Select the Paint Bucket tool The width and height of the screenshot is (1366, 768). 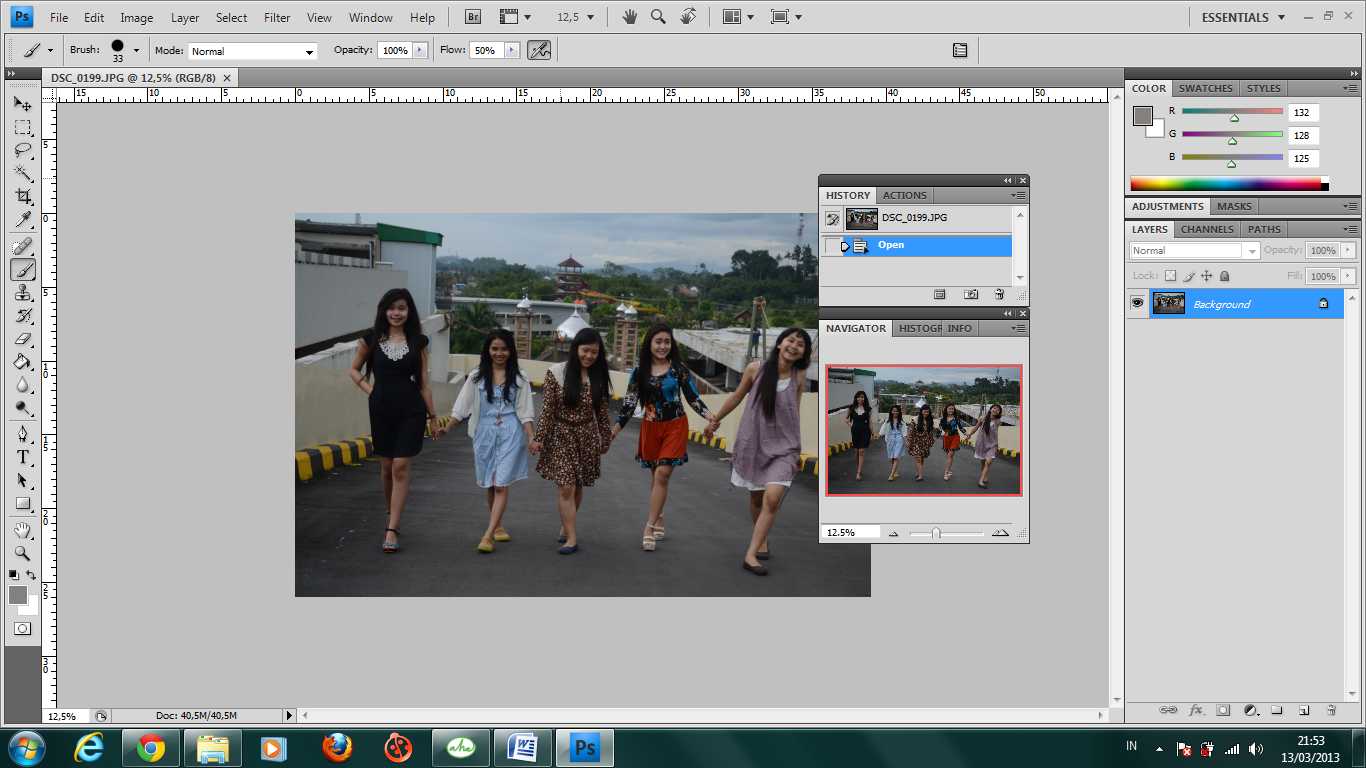[x=22, y=362]
